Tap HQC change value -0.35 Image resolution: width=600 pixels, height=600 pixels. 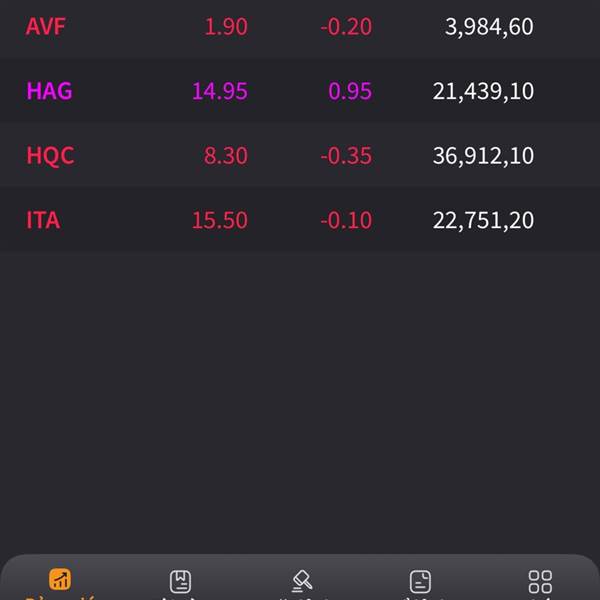tap(346, 156)
